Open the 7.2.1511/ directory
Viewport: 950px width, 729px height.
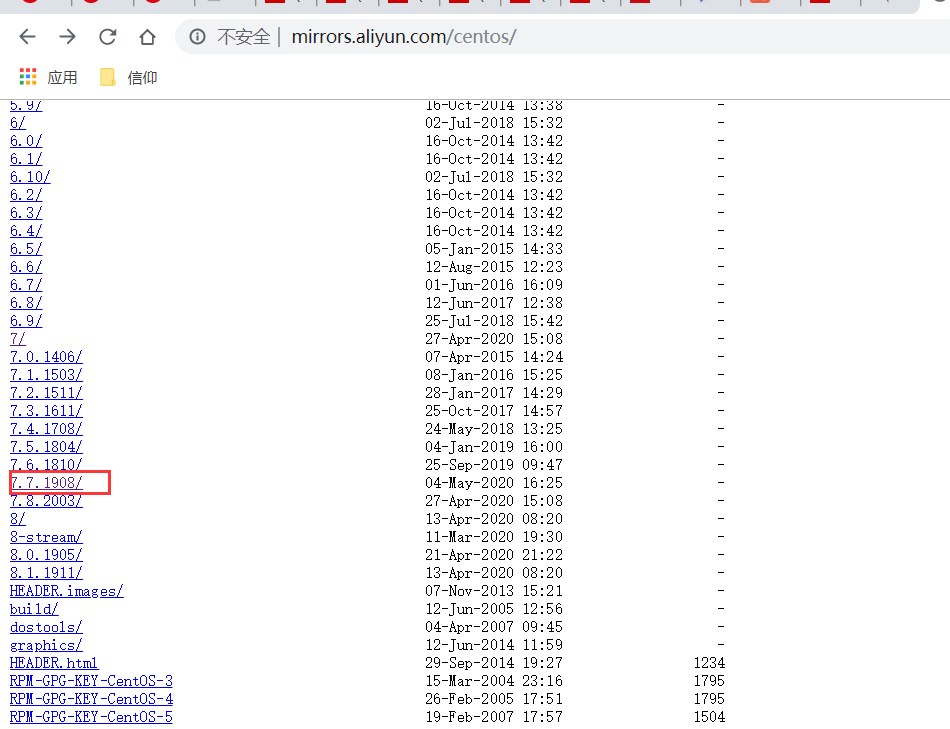point(46,393)
